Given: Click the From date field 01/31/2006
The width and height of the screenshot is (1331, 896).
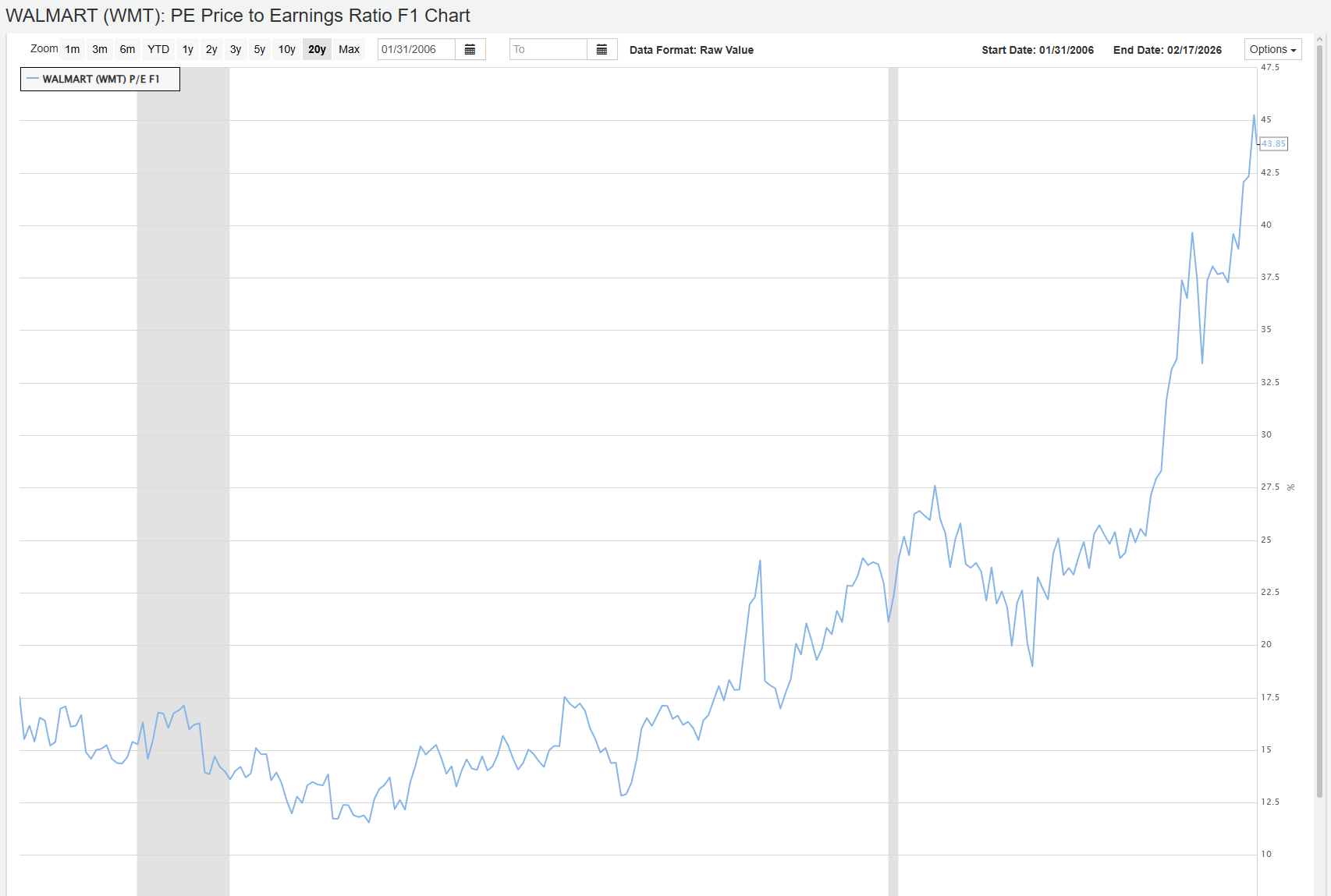Looking at the screenshot, I should tap(417, 50).
